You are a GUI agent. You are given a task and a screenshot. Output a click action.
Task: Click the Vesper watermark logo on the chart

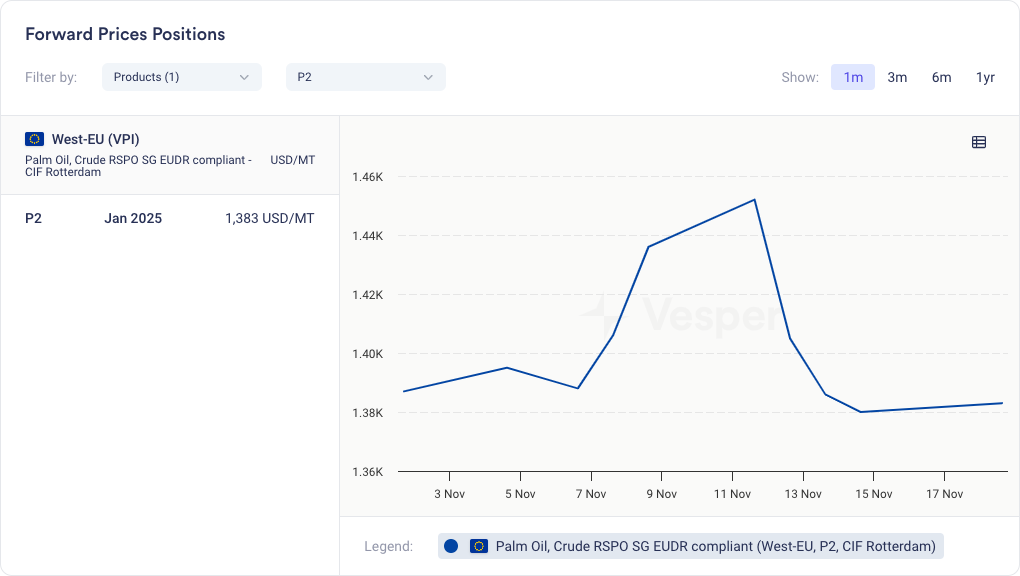coord(680,315)
